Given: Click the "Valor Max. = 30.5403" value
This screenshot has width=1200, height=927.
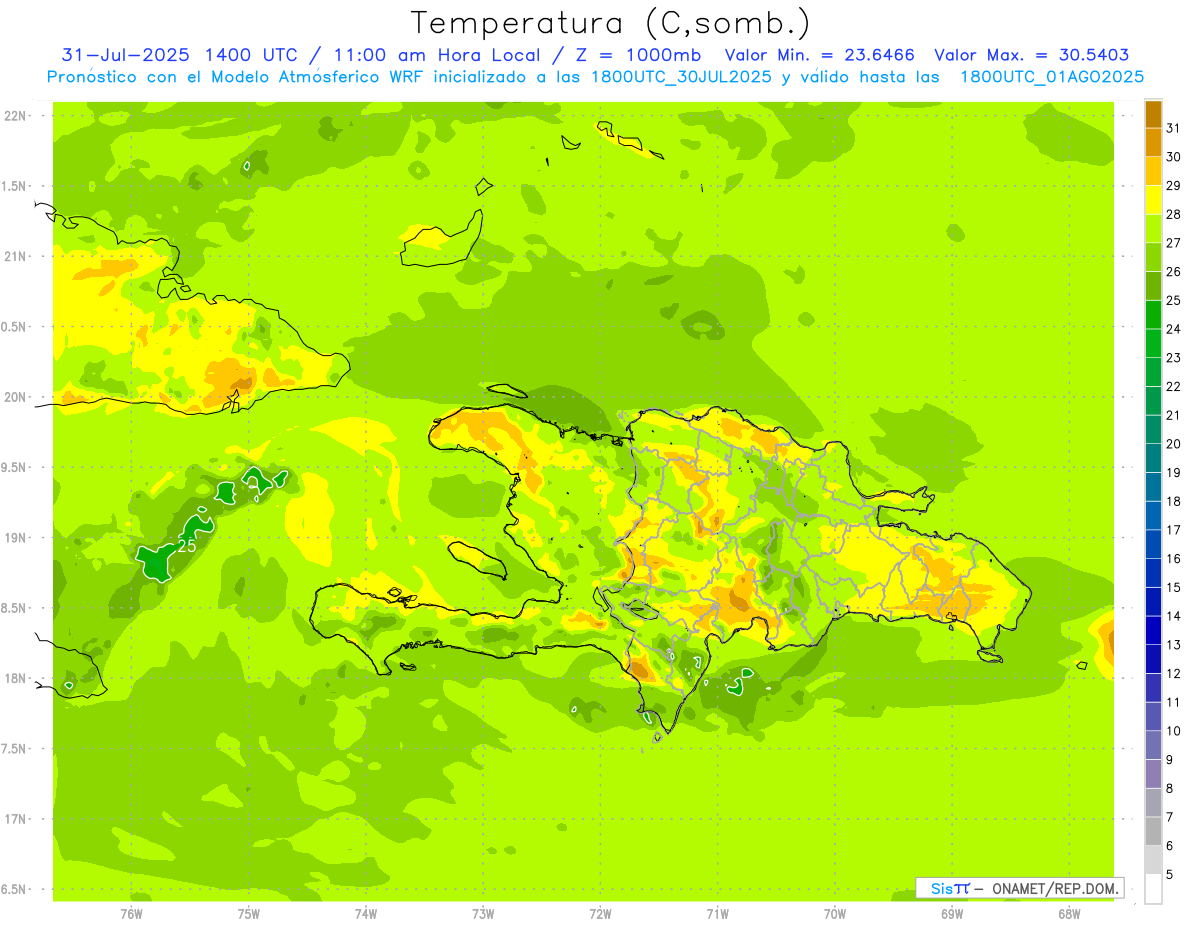Looking at the screenshot, I should click(1031, 55).
